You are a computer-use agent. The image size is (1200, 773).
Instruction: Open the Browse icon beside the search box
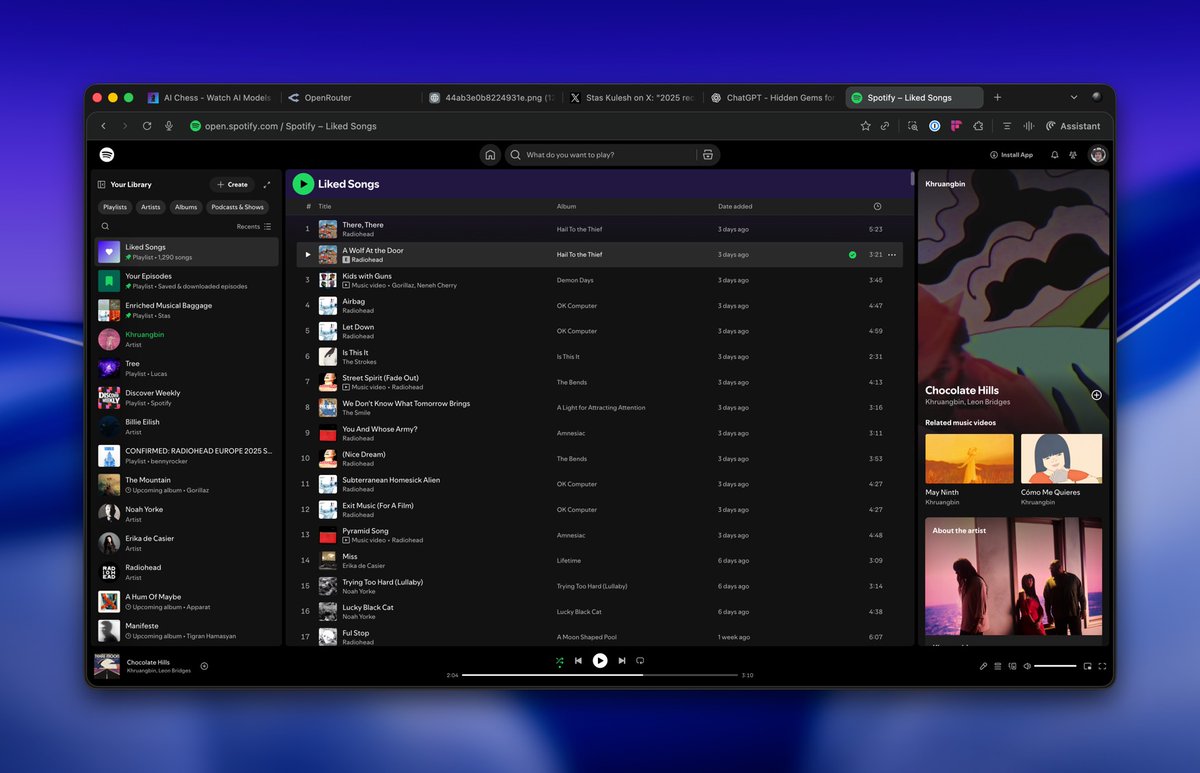pos(707,155)
